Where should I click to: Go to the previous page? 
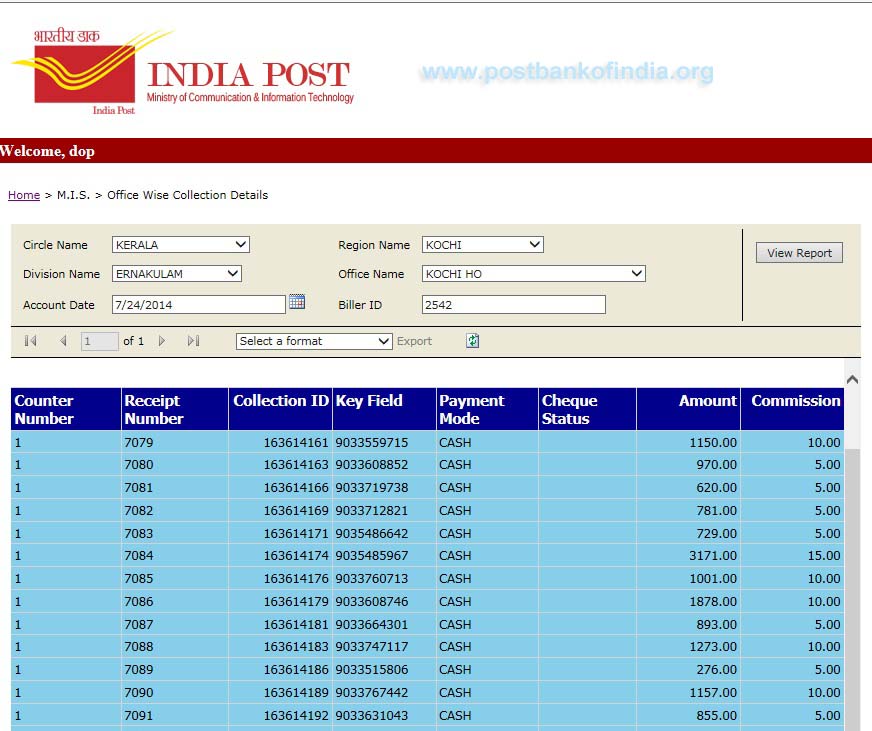[x=63, y=340]
